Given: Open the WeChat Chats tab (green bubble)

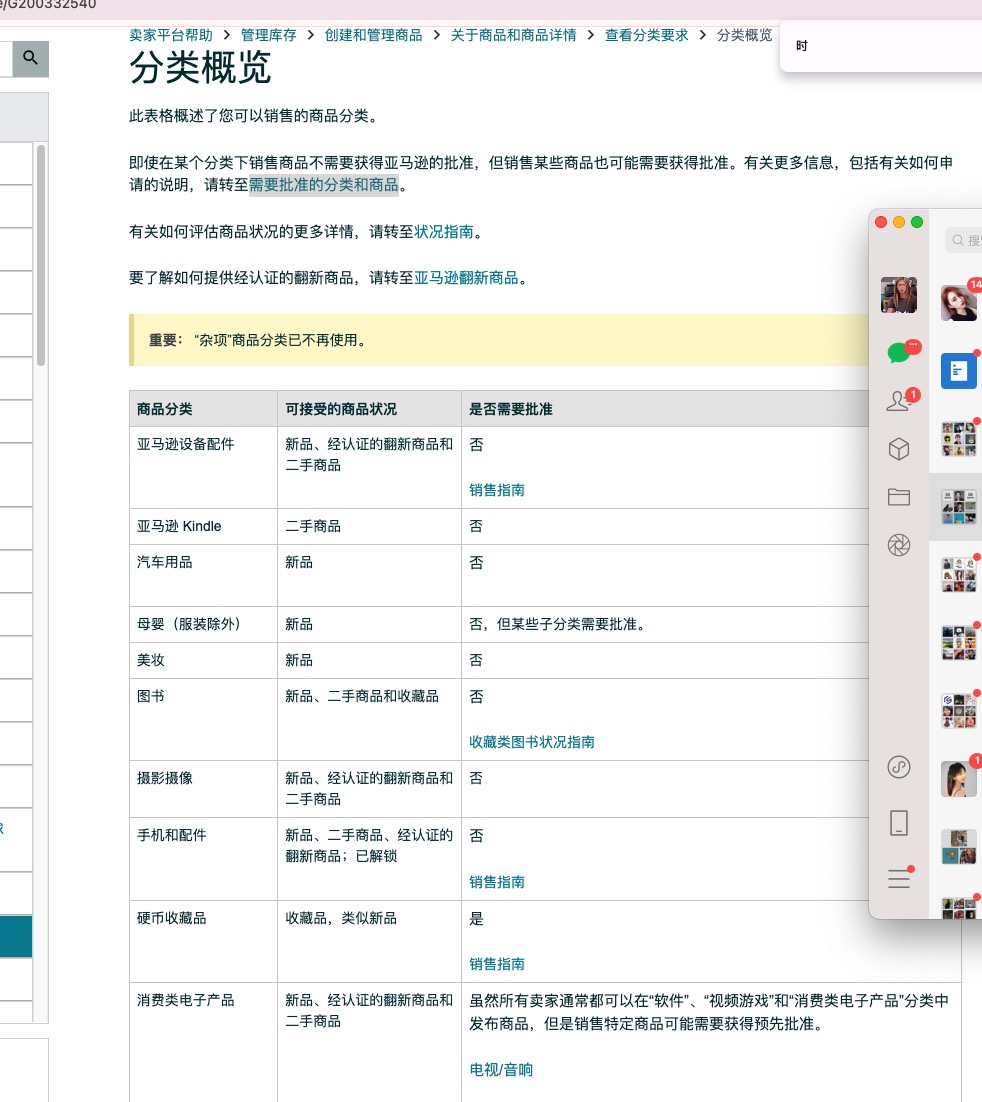Looking at the screenshot, I should (899, 351).
